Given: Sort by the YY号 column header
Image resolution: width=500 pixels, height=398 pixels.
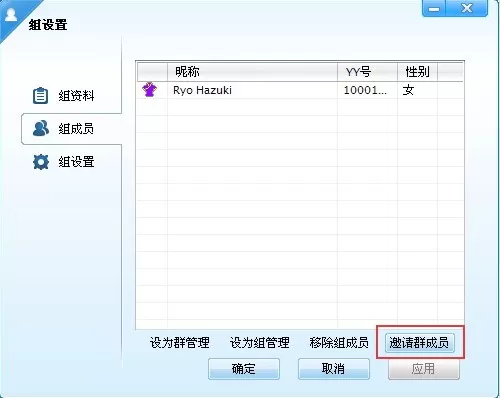Looking at the screenshot, I should pos(367,71).
